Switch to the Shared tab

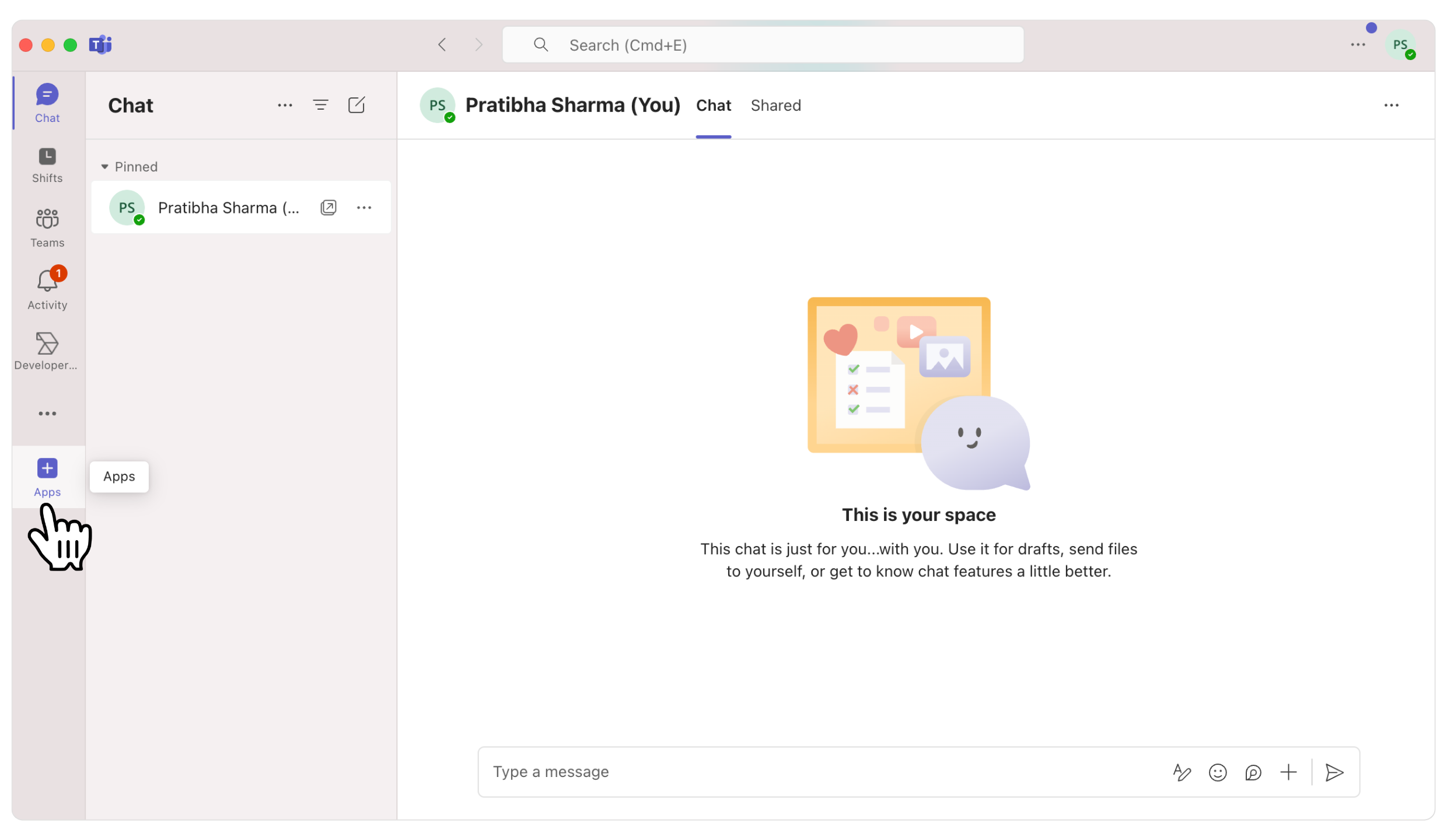tap(775, 105)
